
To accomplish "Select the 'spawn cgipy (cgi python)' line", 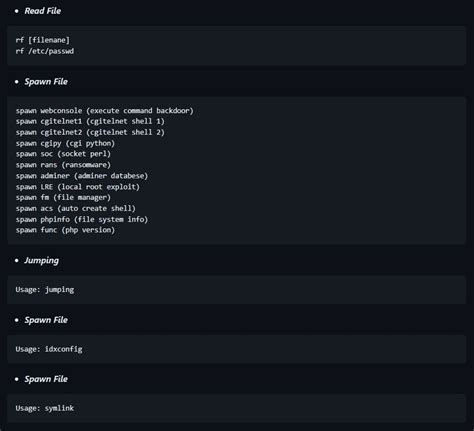I will coord(65,143).
